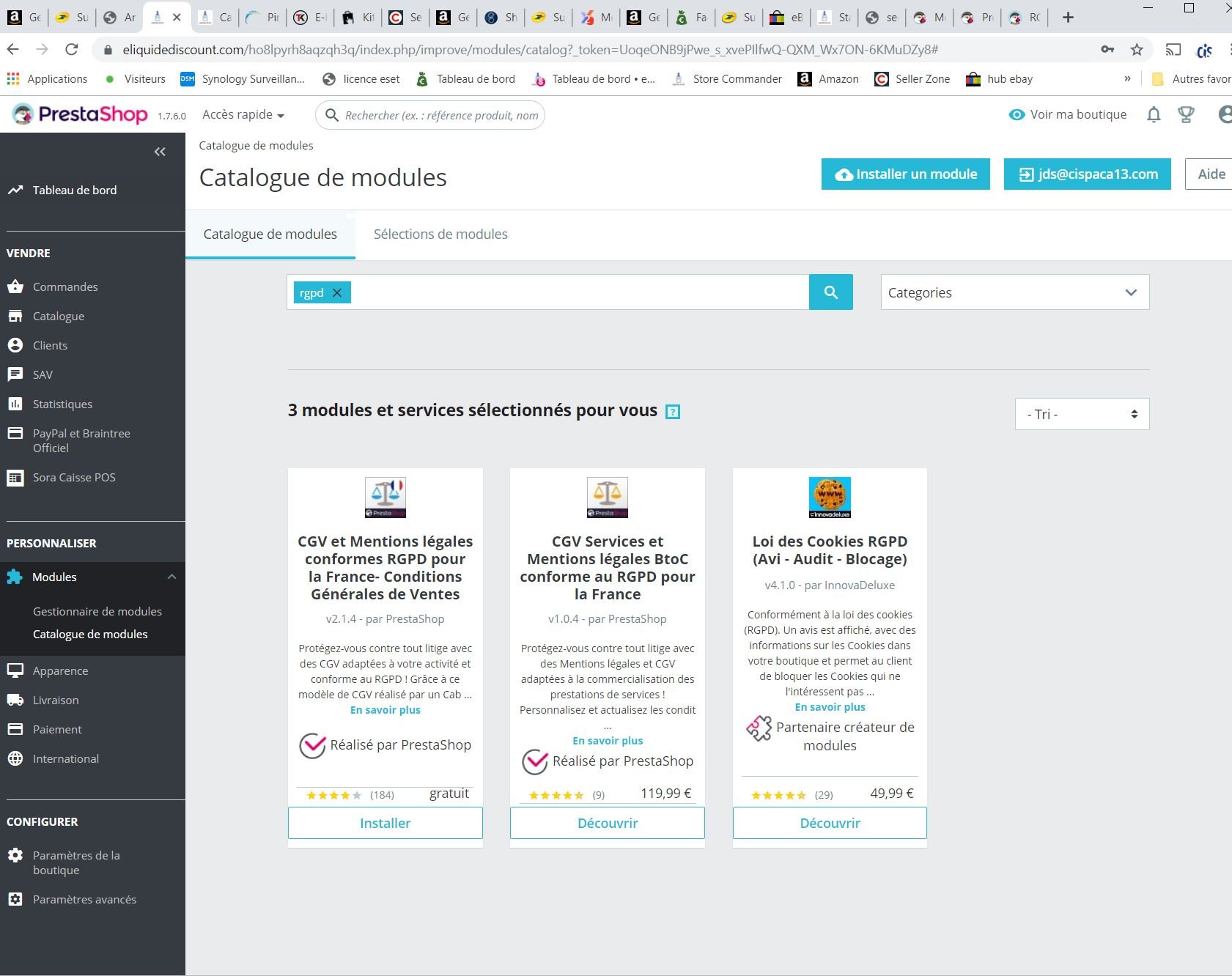Open the hub ebay bookmark
Screen dimensions: 1232x976
tap(1000, 79)
